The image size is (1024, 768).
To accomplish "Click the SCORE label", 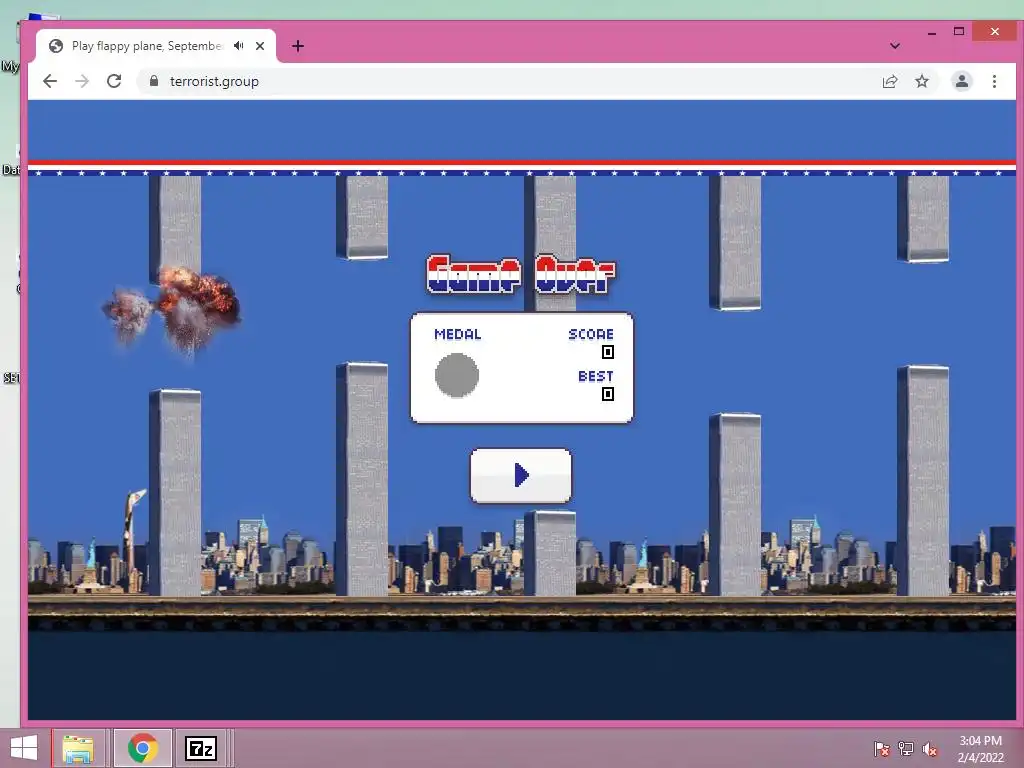I will (x=590, y=334).
